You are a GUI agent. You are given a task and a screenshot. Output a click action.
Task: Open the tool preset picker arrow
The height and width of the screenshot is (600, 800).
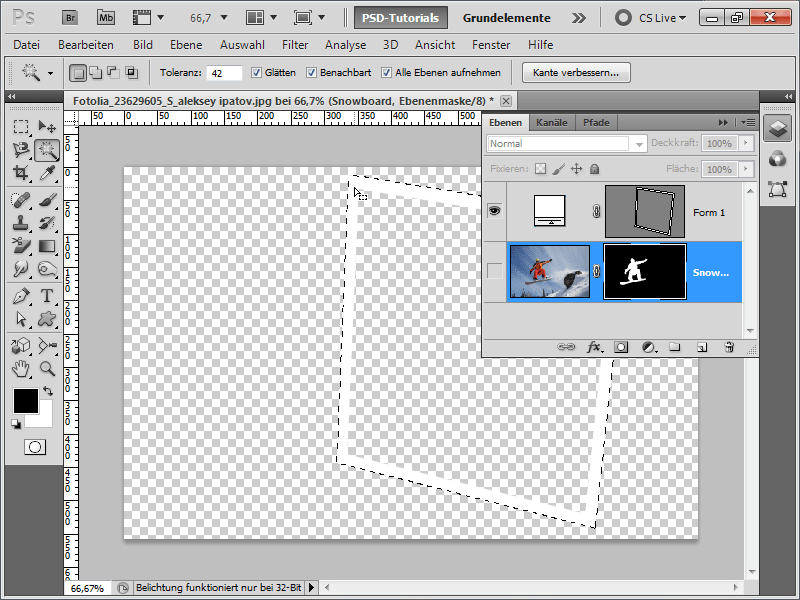click(50, 73)
